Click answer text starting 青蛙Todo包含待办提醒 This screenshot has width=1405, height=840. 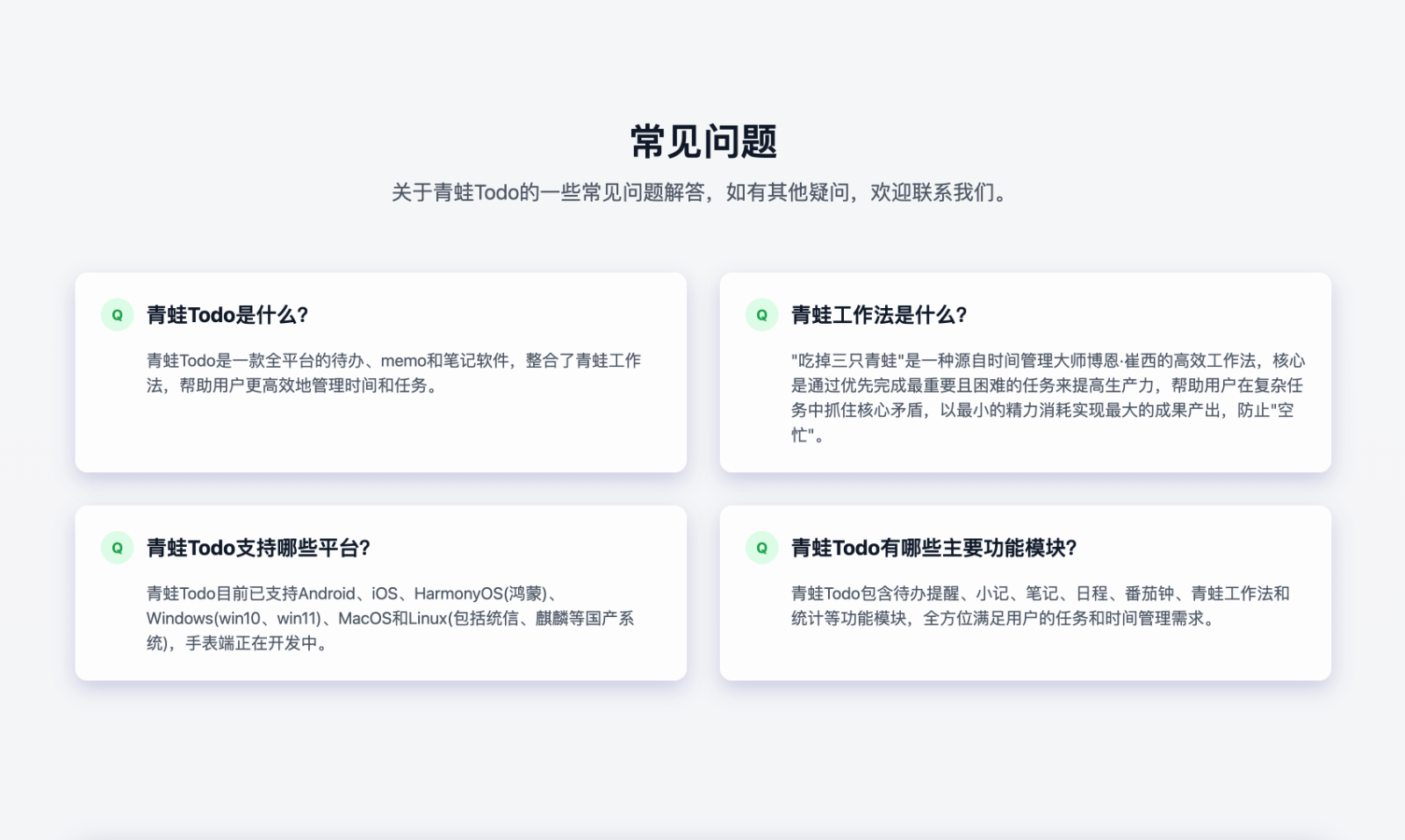[1040, 606]
